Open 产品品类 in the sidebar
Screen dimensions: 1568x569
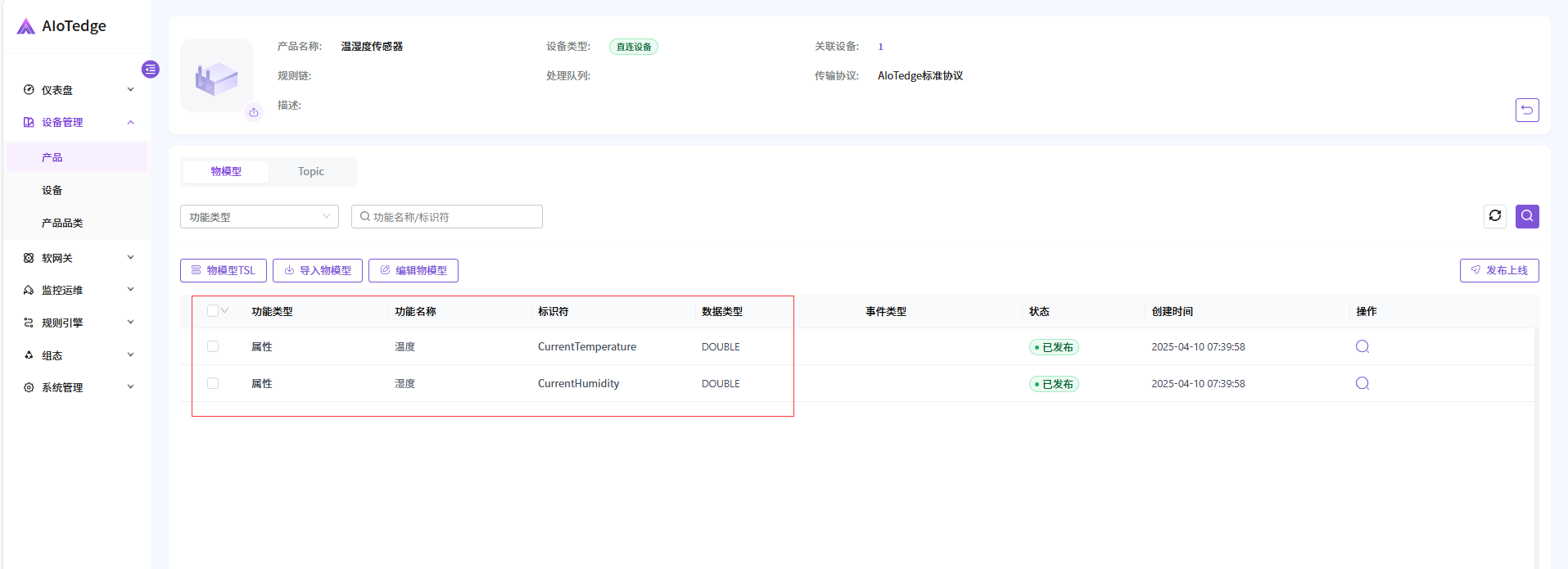(x=62, y=223)
